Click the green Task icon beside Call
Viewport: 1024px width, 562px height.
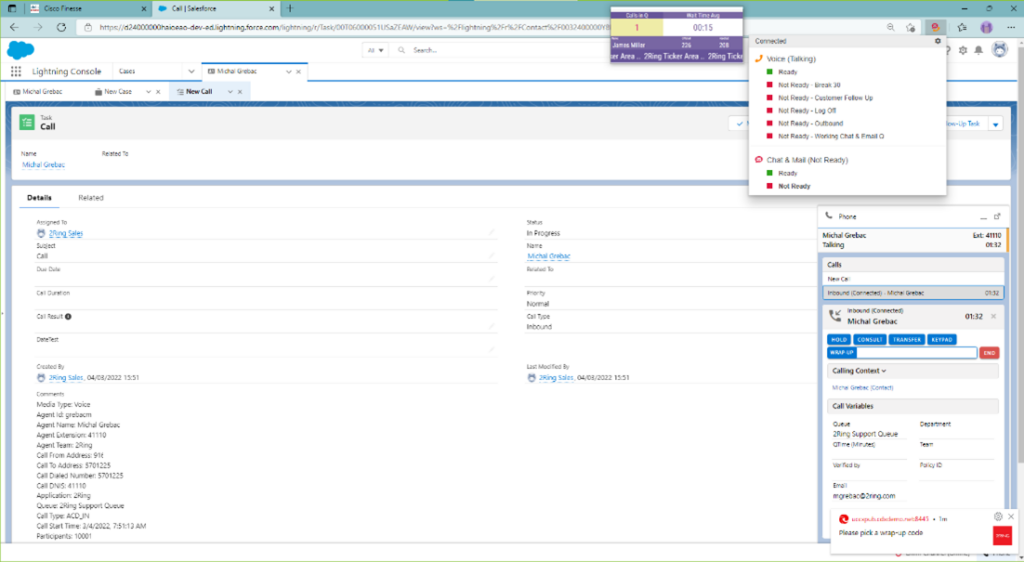pyautogui.click(x=27, y=123)
